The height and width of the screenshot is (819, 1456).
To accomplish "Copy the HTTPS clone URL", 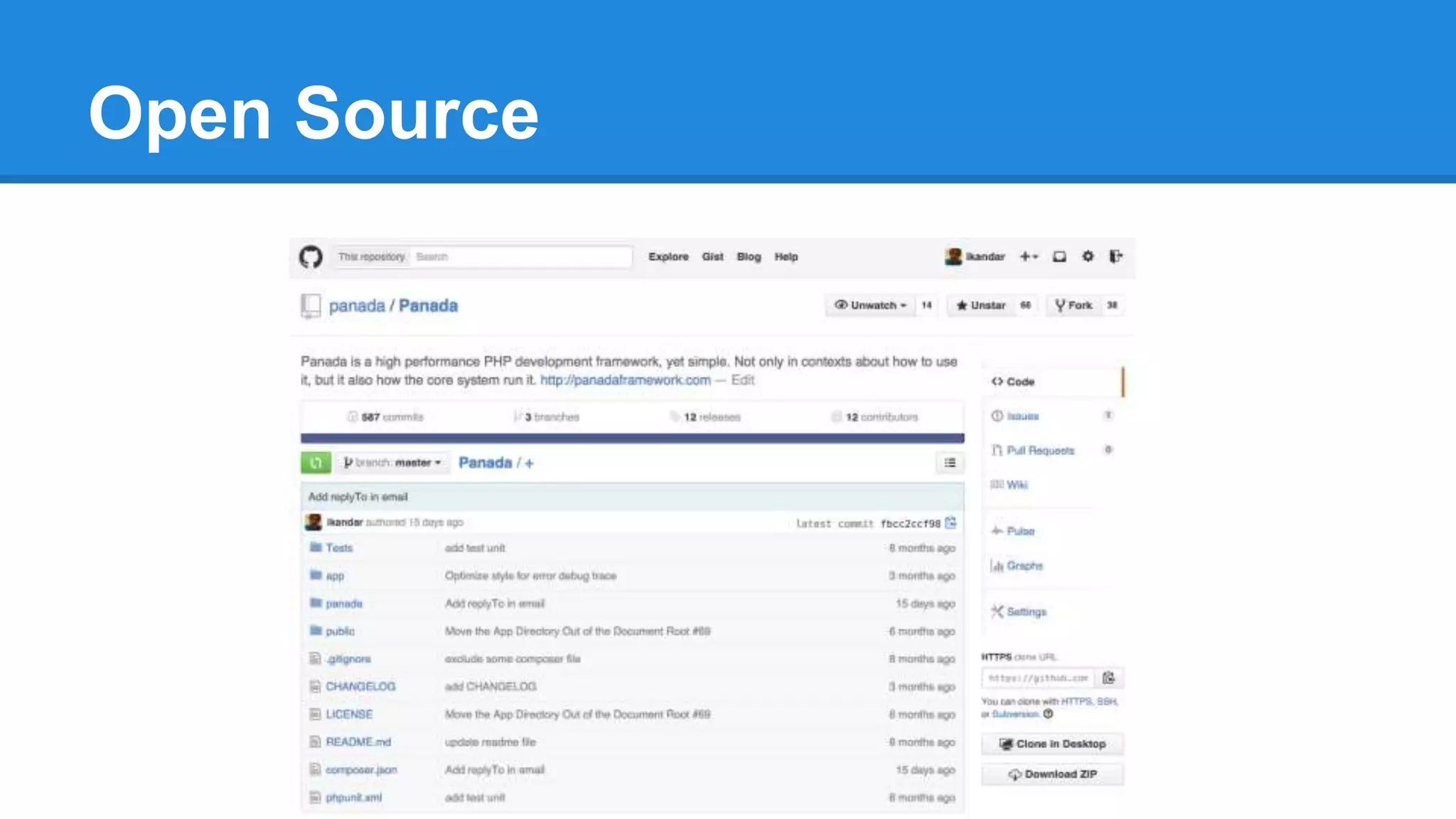I will 1109,678.
